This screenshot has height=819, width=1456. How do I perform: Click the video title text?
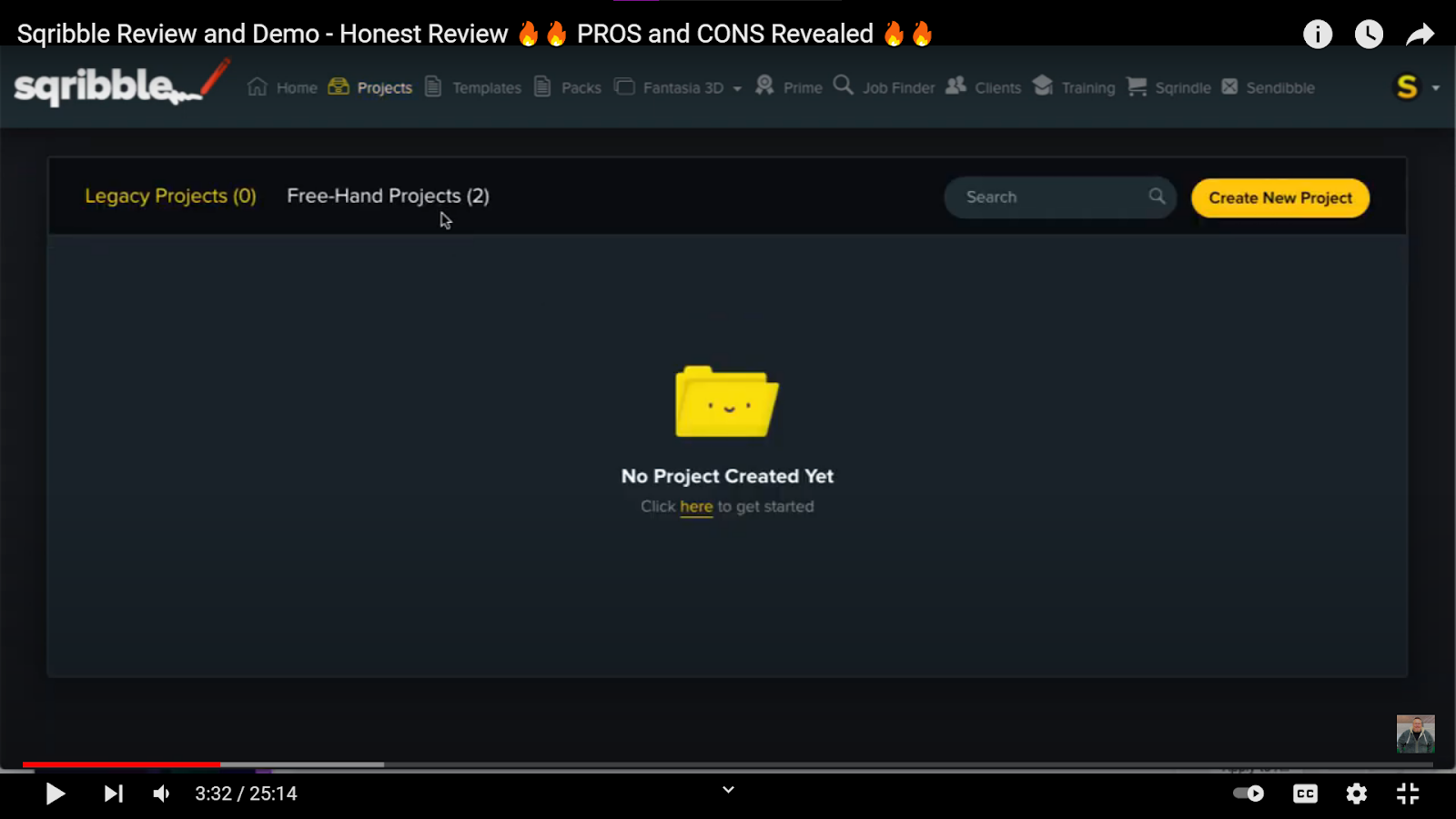tap(475, 34)
